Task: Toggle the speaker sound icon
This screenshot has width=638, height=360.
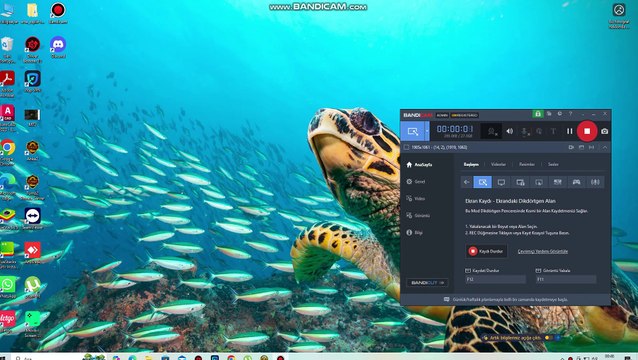Action: (x=509, y=131)
